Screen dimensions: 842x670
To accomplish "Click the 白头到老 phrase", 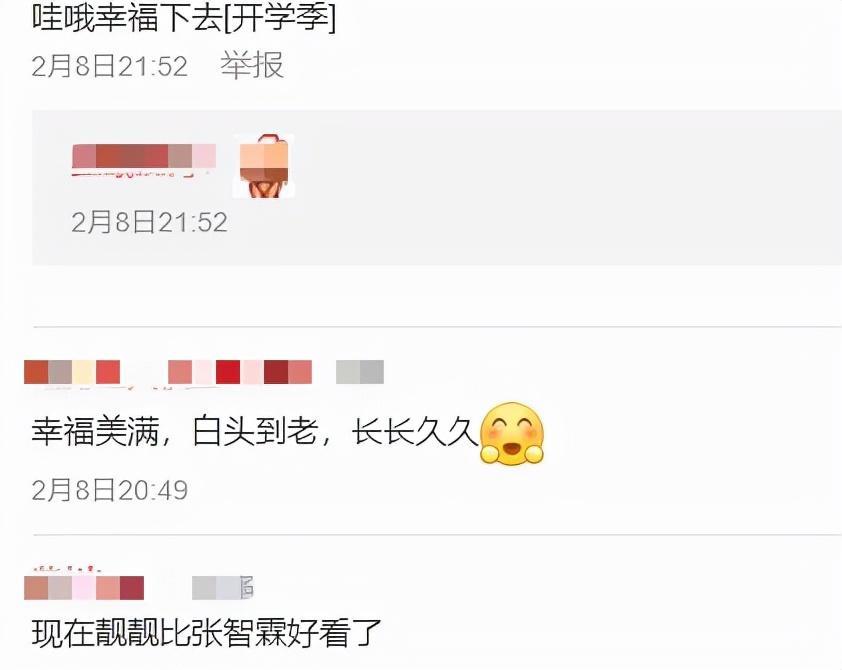I will point(255,432).
